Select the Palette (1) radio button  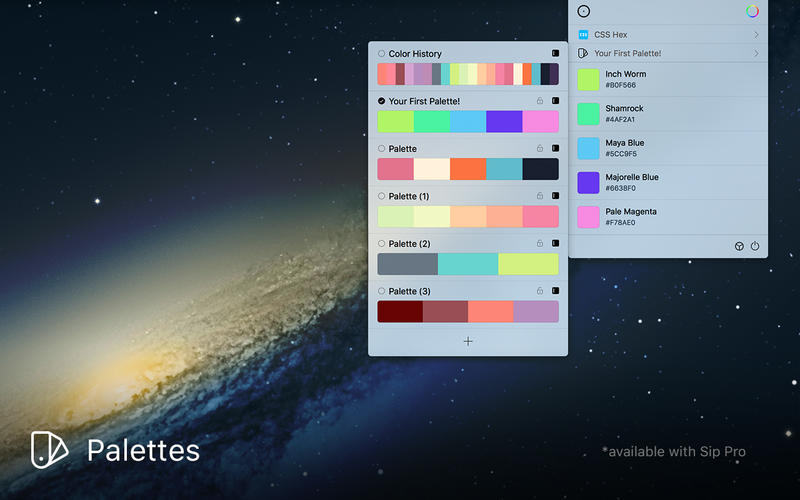(382, 196)
